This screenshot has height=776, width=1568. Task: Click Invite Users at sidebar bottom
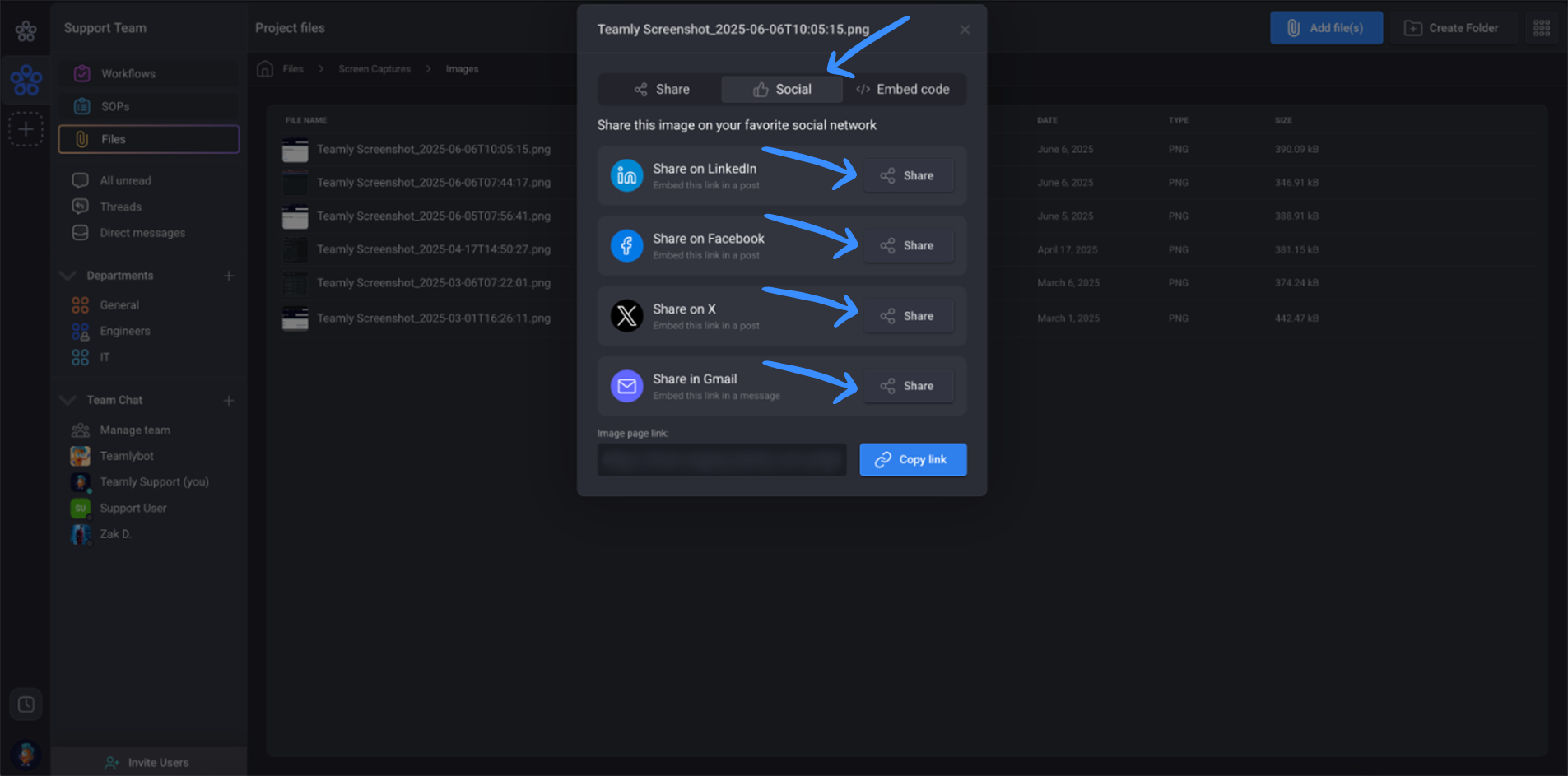(148, 763)
